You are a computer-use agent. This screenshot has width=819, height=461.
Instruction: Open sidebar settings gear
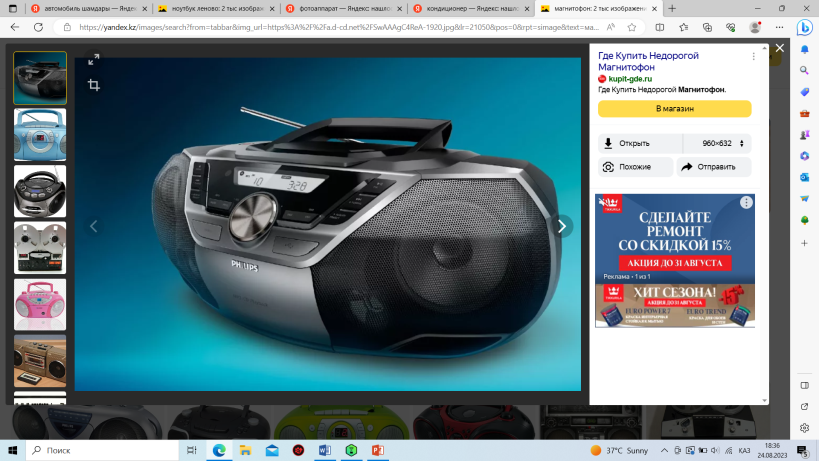click(804, 428)
